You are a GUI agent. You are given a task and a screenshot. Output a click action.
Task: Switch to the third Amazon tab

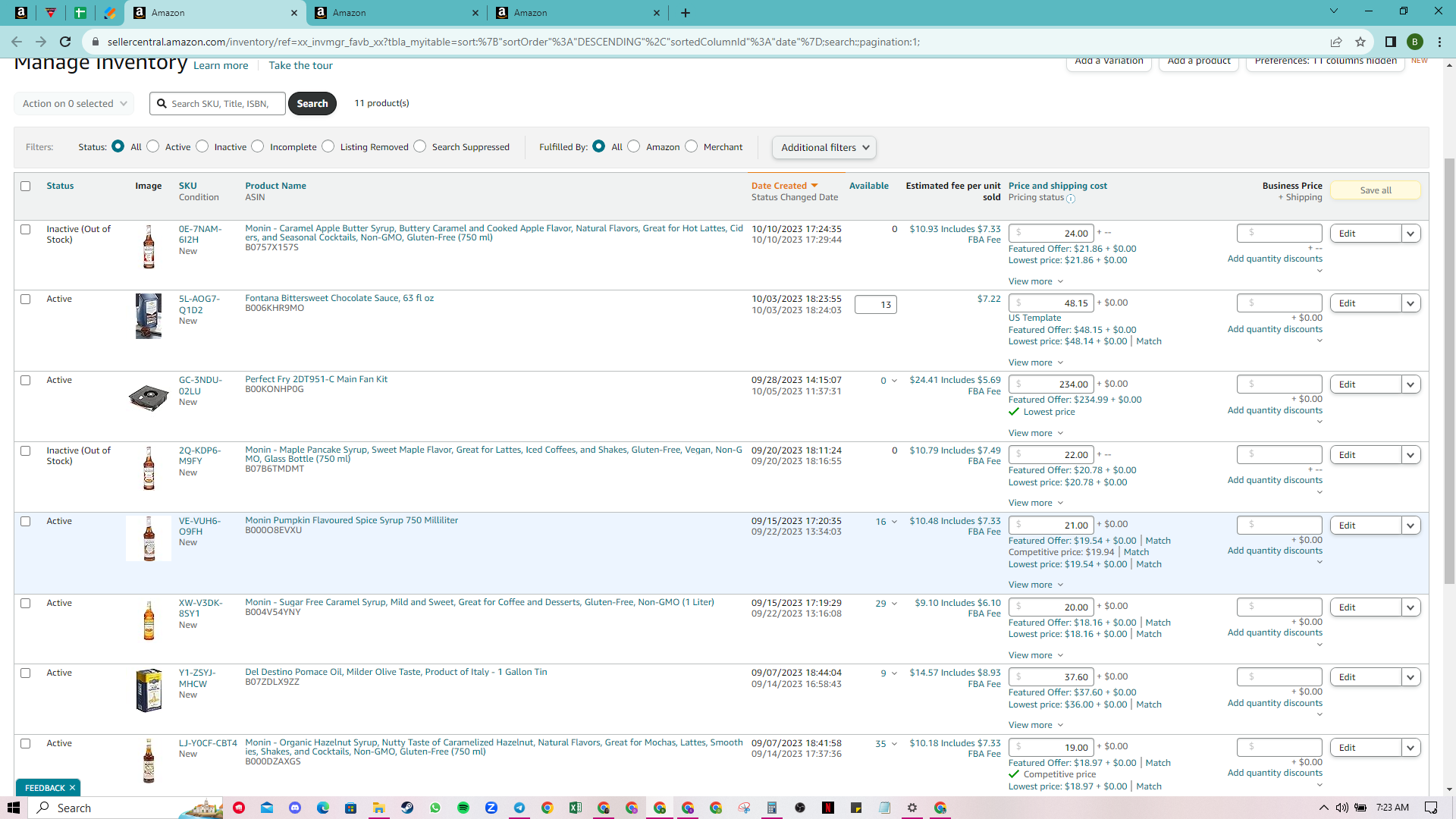pyautogui.click(x=577, y=13)
